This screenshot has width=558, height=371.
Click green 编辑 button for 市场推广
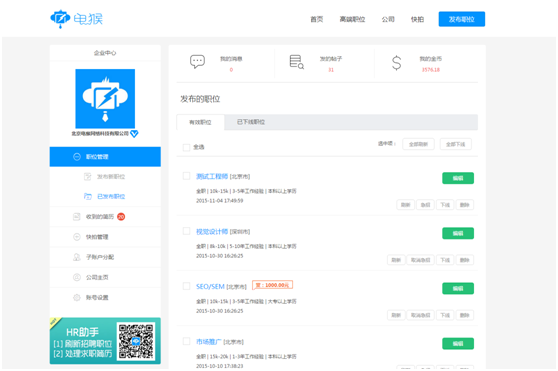coord(458,344)
